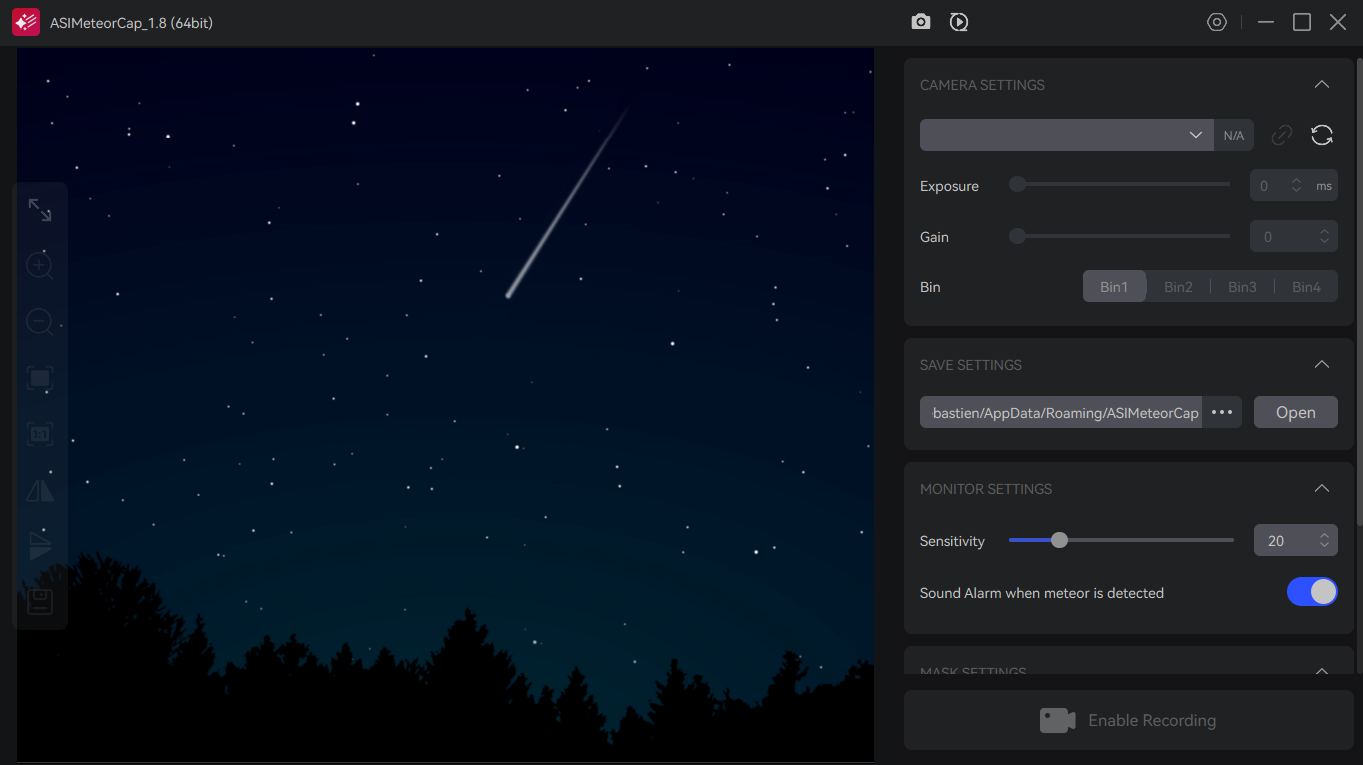Click the N/A camera status label
The width and height of the screenshot is (1363, 765).
(x=1234, y=135)
